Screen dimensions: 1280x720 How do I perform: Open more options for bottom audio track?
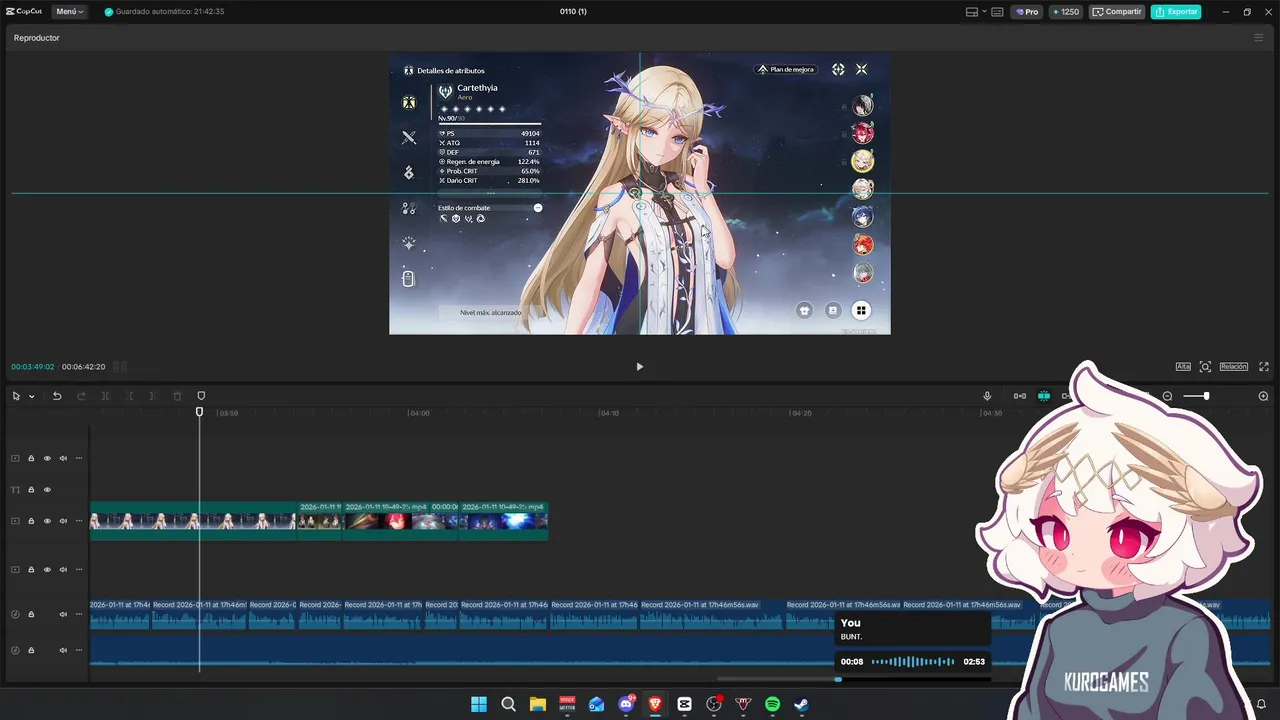pyautogui.click(x=79, y=650)
